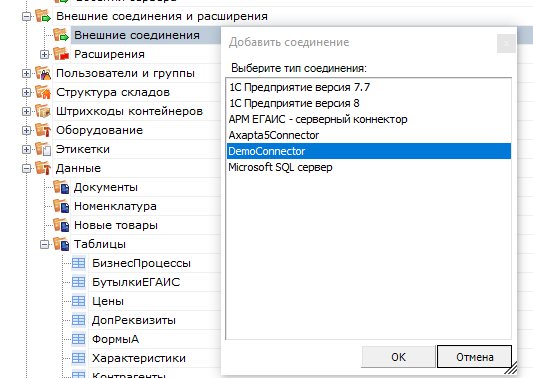The height and width of the screenshot is (378, 533).
Task: Open the Документы tree item
Action: 106,187
